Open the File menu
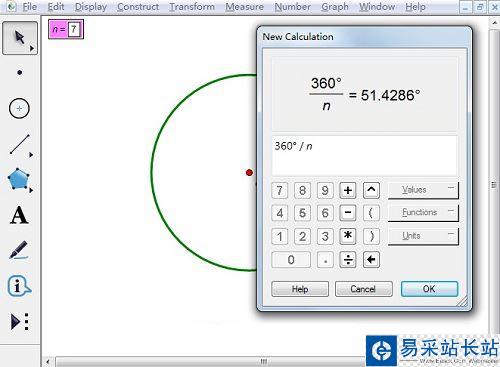 tap(29, 7)
